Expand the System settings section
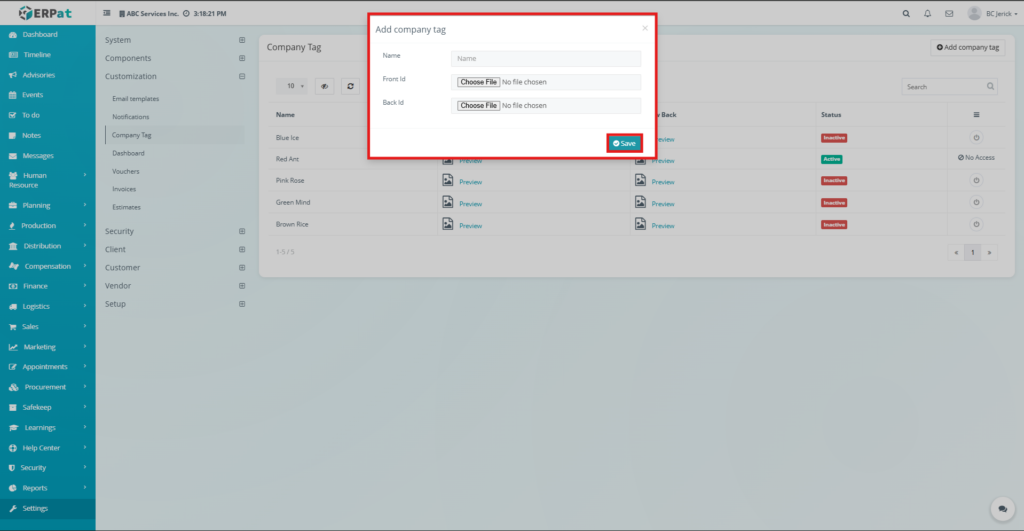 coord(242,40)
